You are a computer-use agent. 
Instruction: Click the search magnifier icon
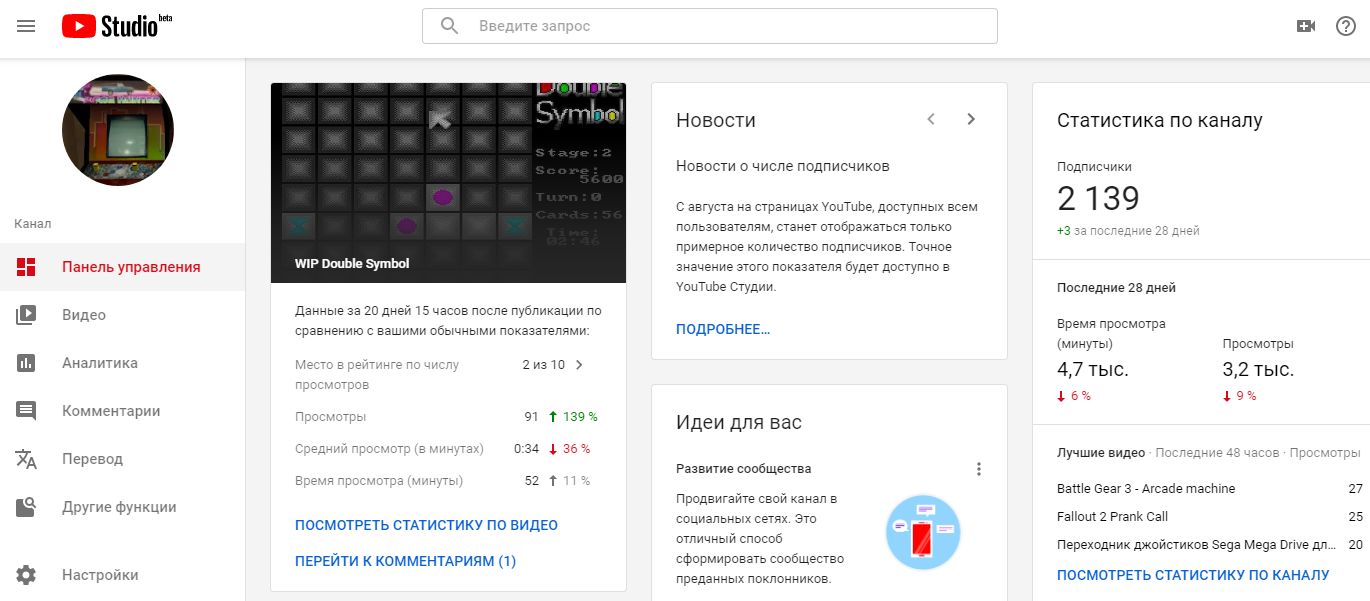click(x=450, y=26)
